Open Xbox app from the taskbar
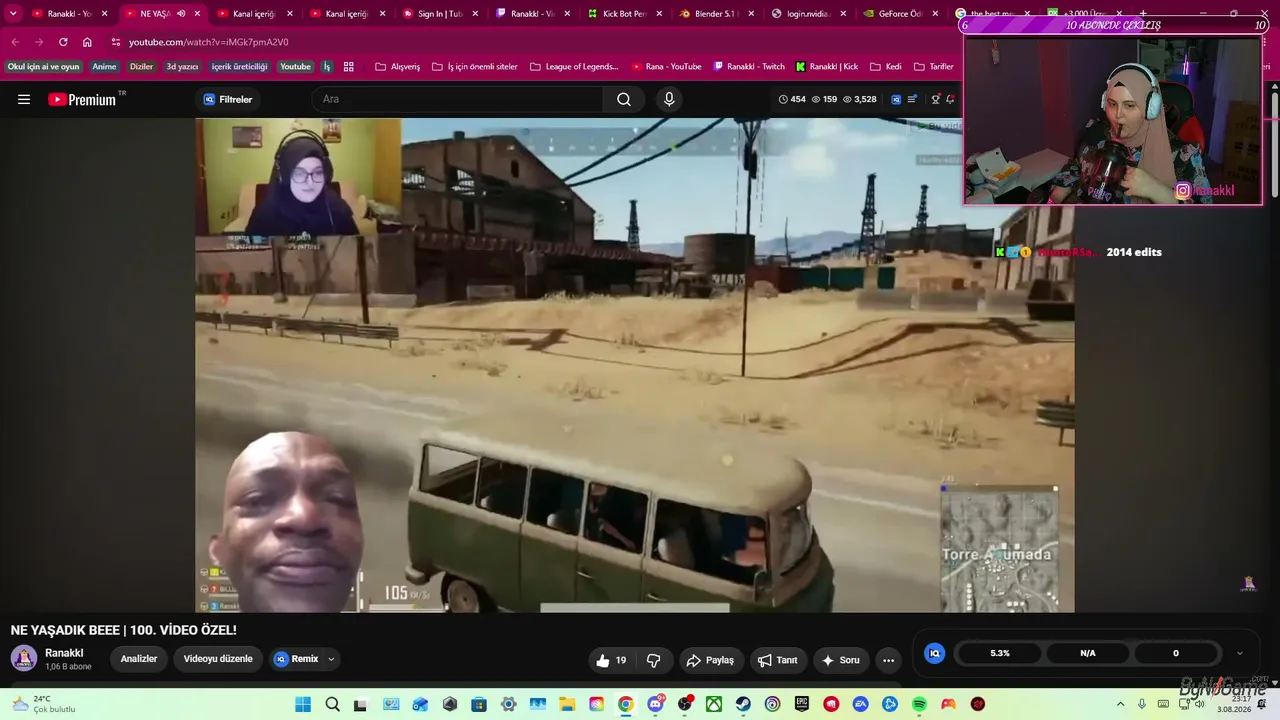 coord(714,704)
